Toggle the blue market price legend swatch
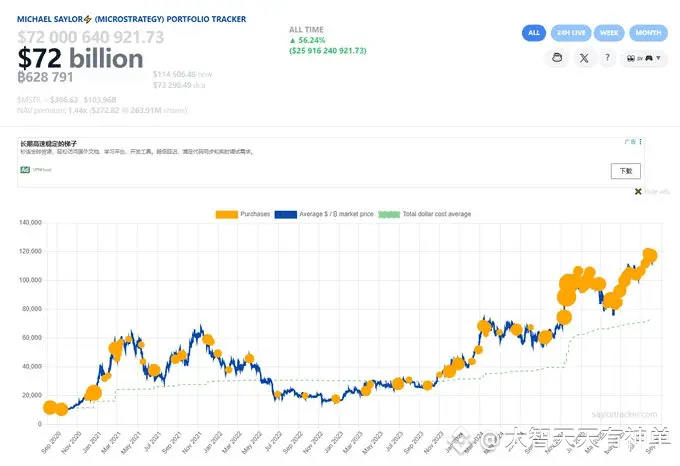Viewport: 680px width, 466px height. pos(286,214)
